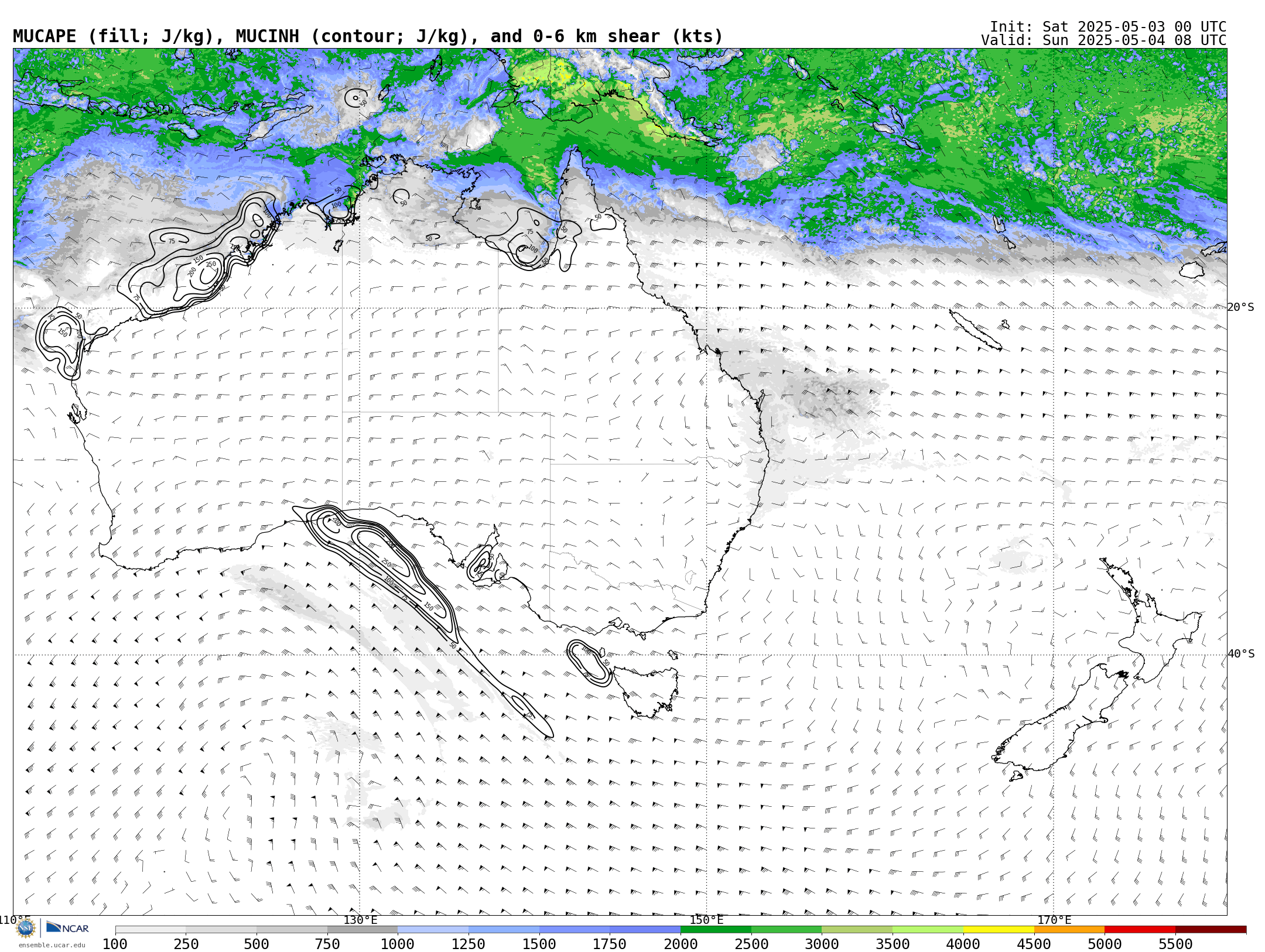Select the dark red 5500 color swatch
This screenshot has width=1265, height=952.
tap(1211, 930)
